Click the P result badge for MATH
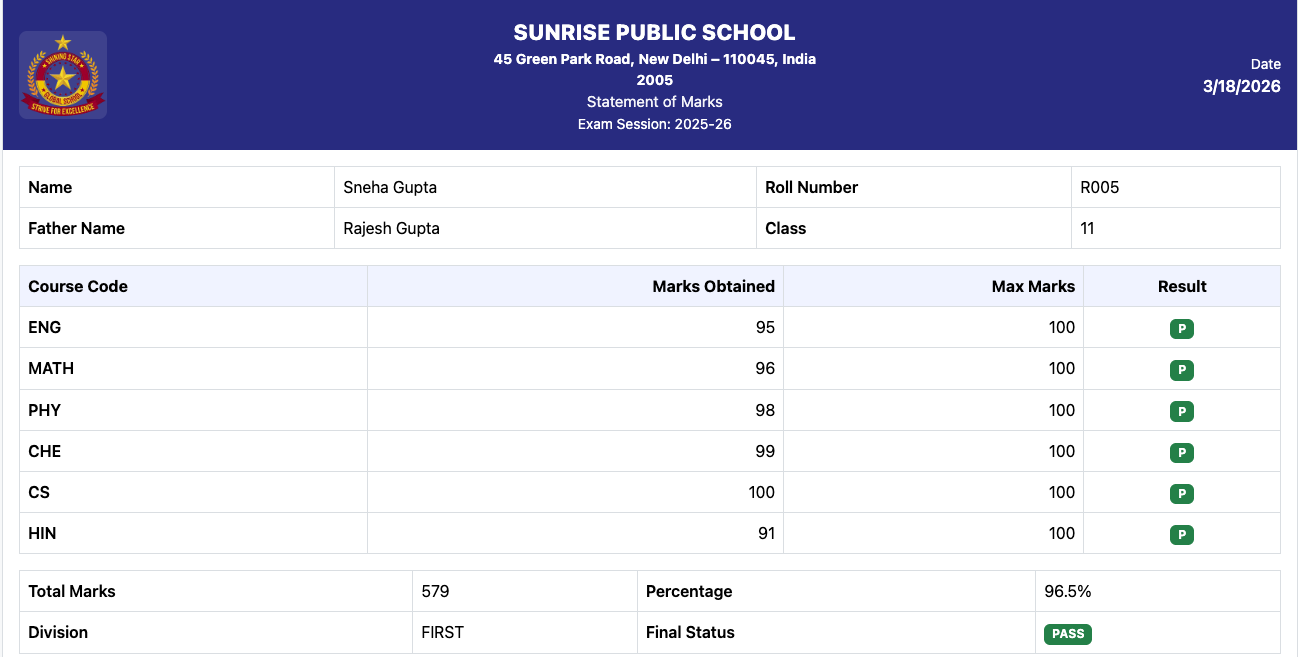The width and height of the screenshot is (1298, 657). [1181, 370]
